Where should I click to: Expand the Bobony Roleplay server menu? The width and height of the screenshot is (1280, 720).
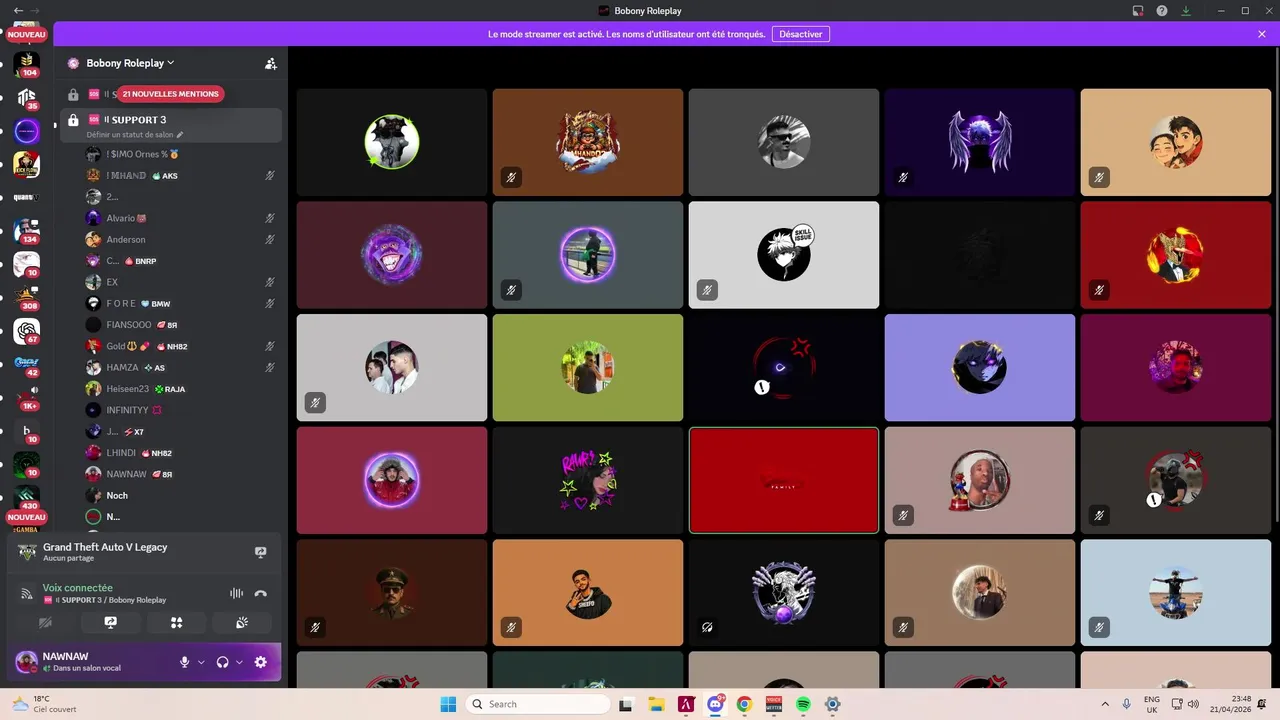point(130,63)
